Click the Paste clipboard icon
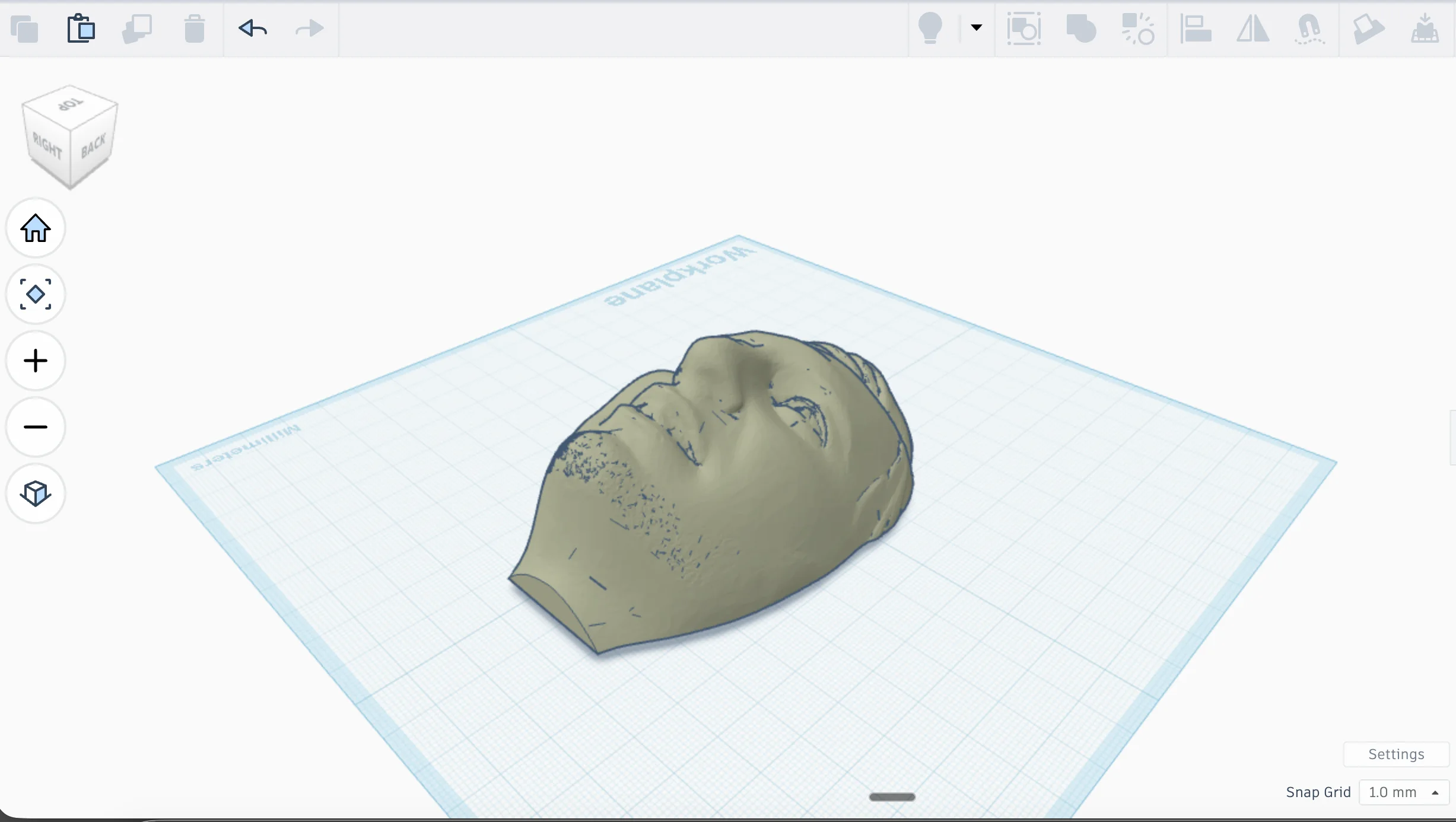Viewport: 1456px width, 822px height. click(81, 28)
